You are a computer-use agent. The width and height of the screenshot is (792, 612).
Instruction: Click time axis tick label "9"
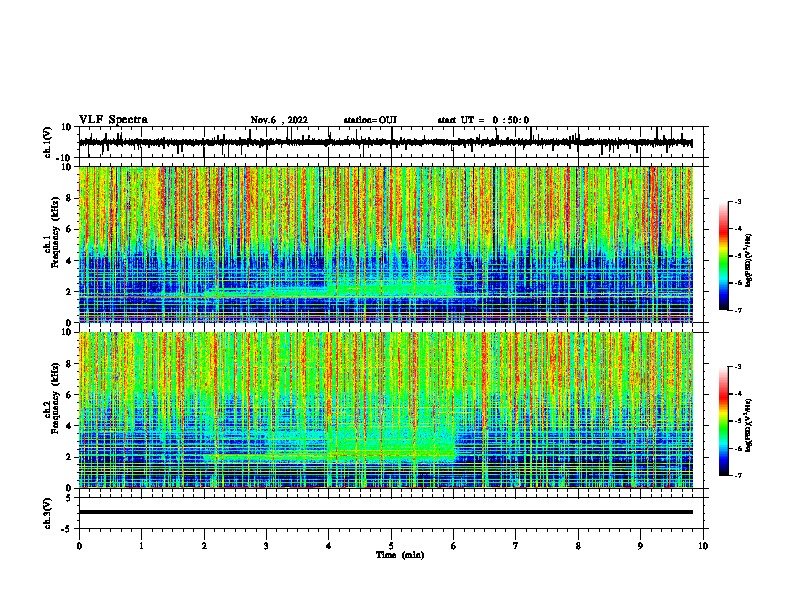click(640, 546)
